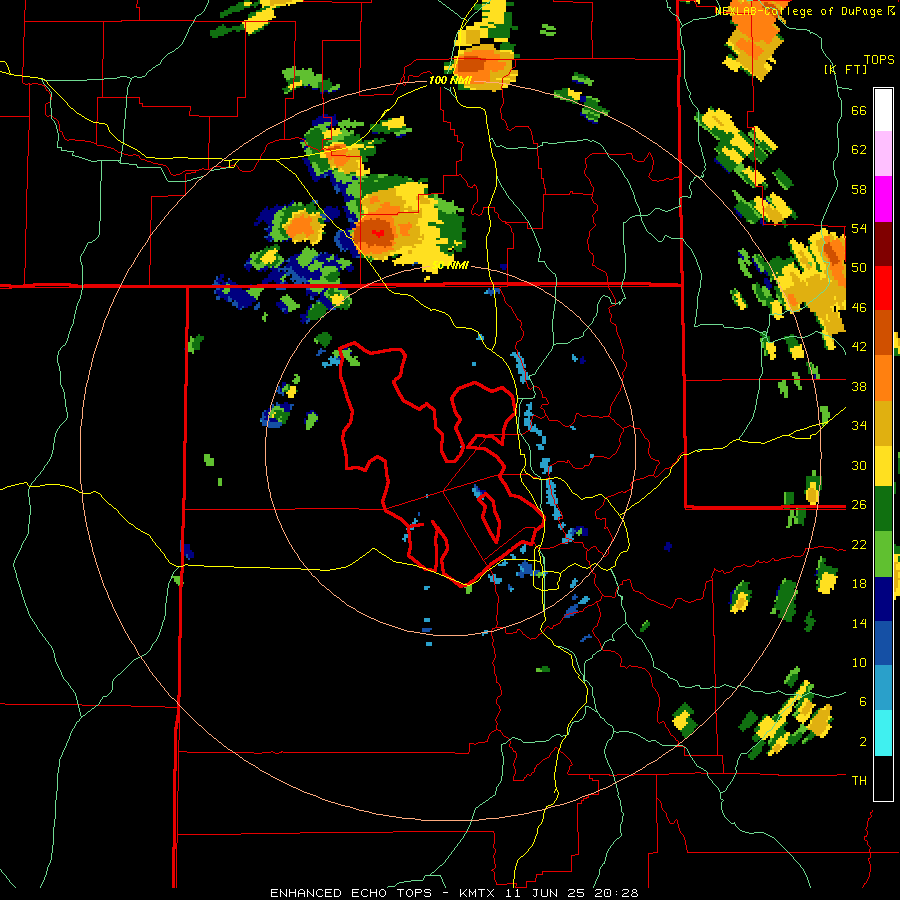The width and height of the screenshot is (900, 900).
Task: Click the TOPS legend title
Action: click(x=879, y=59)
